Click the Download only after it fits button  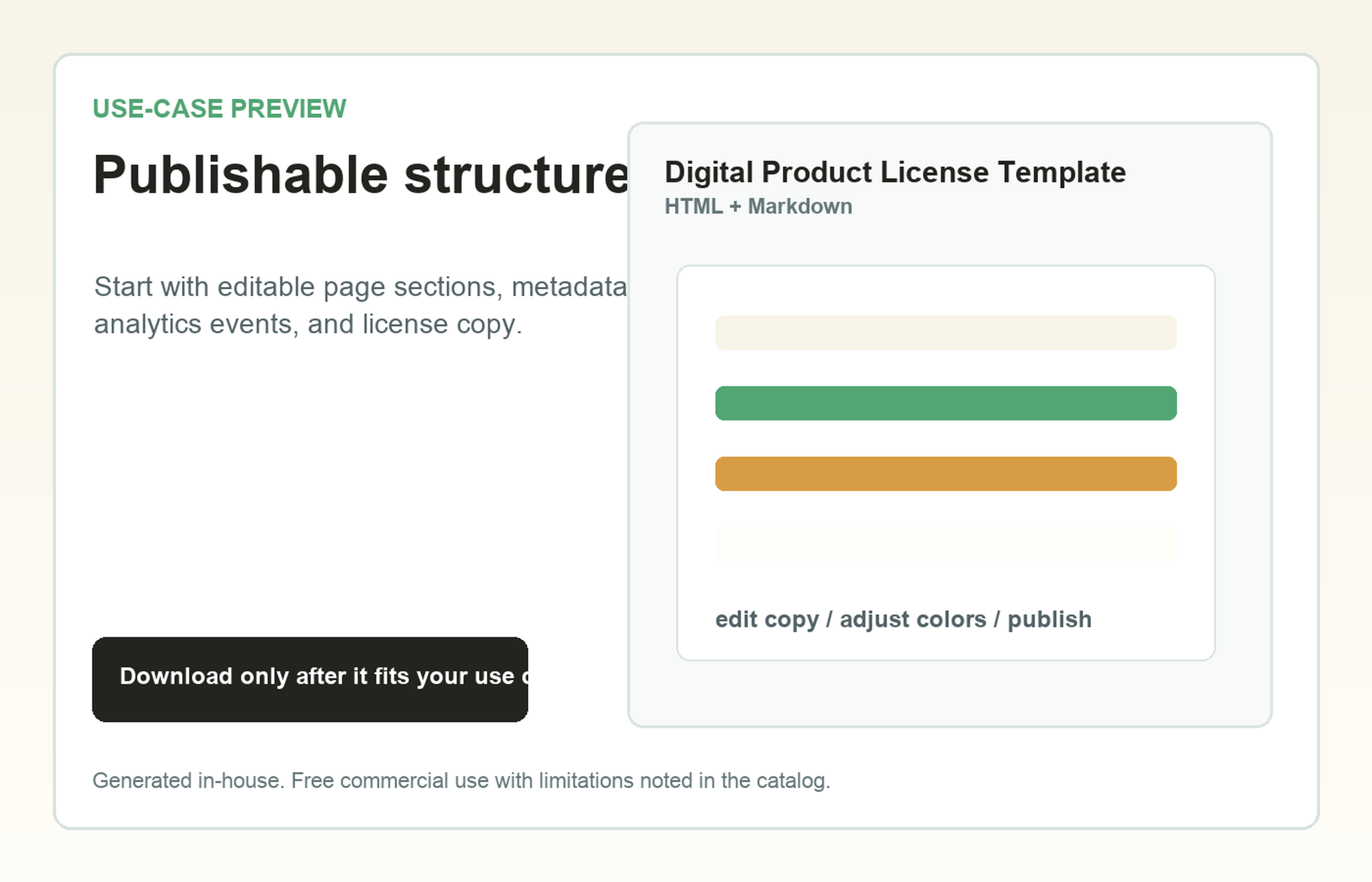310,679
